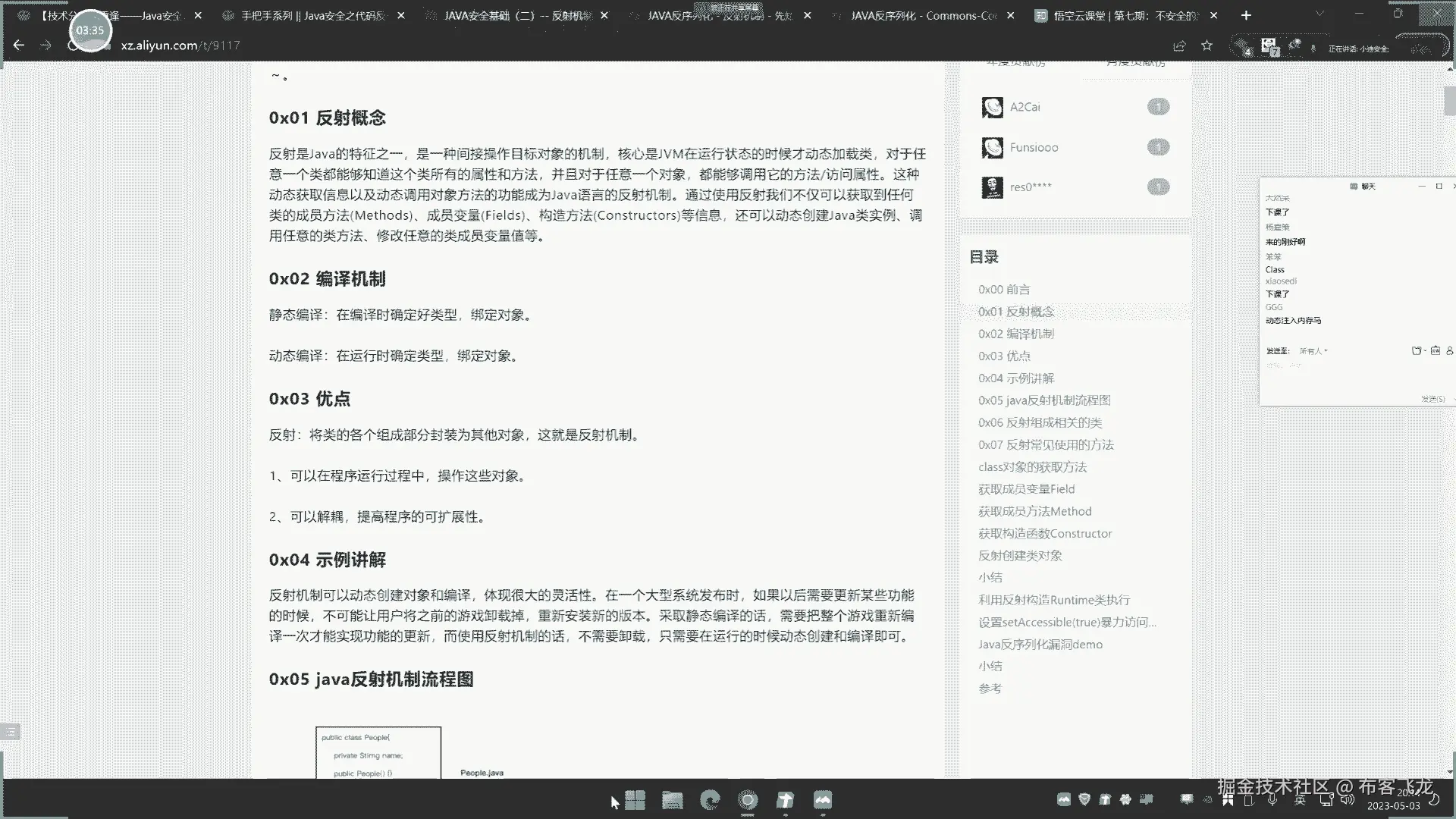
Task: Switch to 手把手系列 Java安全之代码 tab
Action: (x=313, y=15)
